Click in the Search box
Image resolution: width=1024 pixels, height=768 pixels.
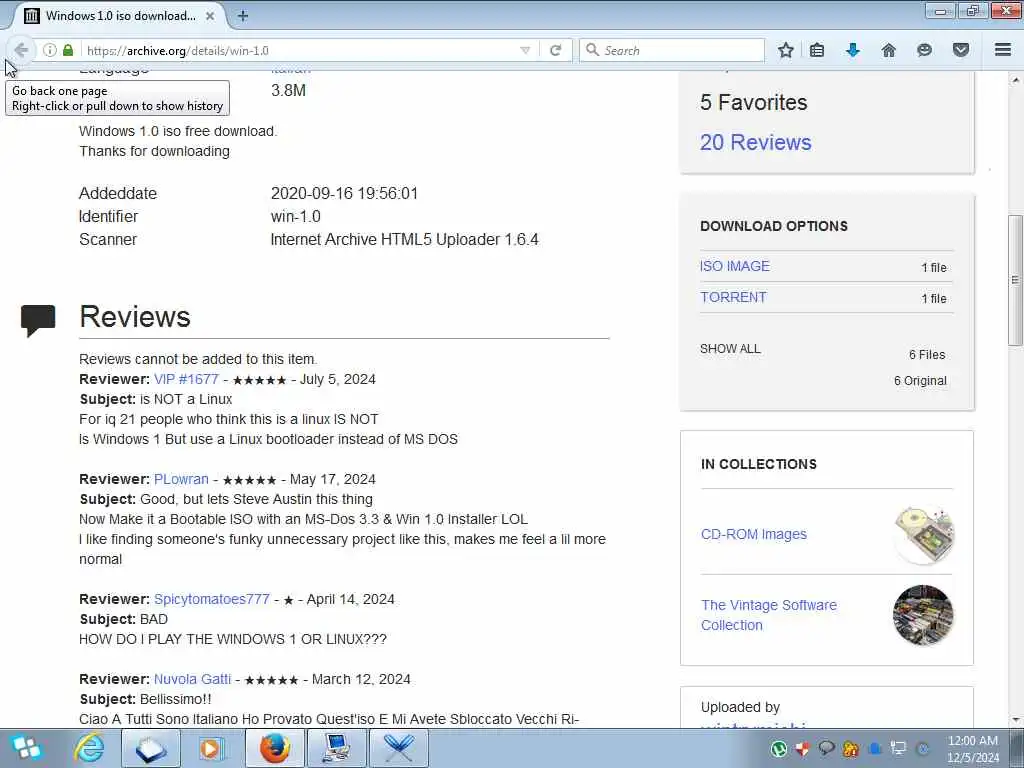pos(671,50)
